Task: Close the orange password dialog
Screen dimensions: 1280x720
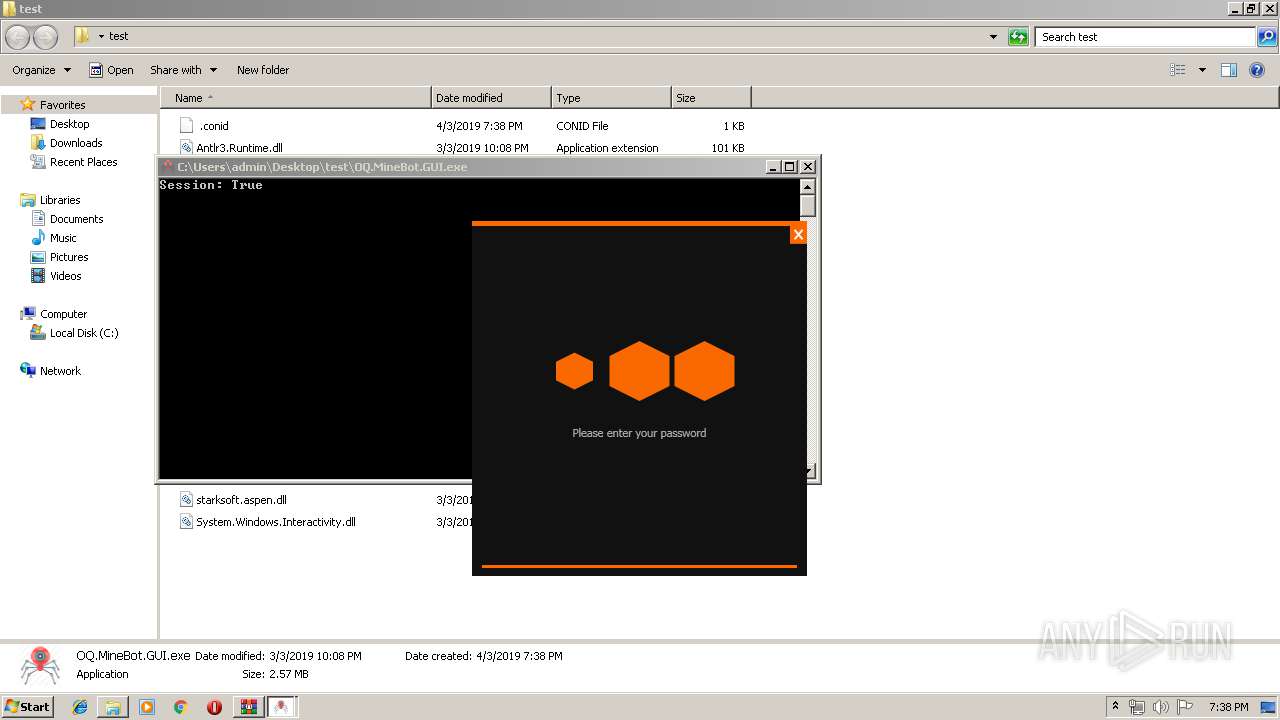Action: point(798,234)
